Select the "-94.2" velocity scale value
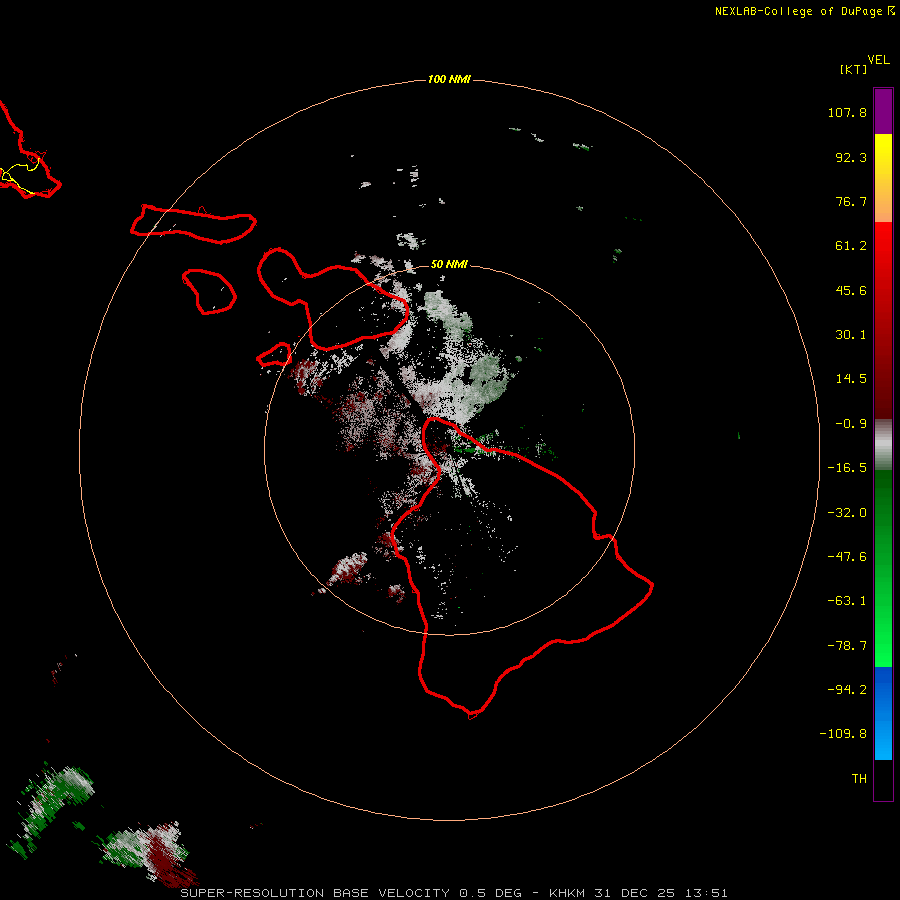The image size is (900, 900). coord(847,689)
